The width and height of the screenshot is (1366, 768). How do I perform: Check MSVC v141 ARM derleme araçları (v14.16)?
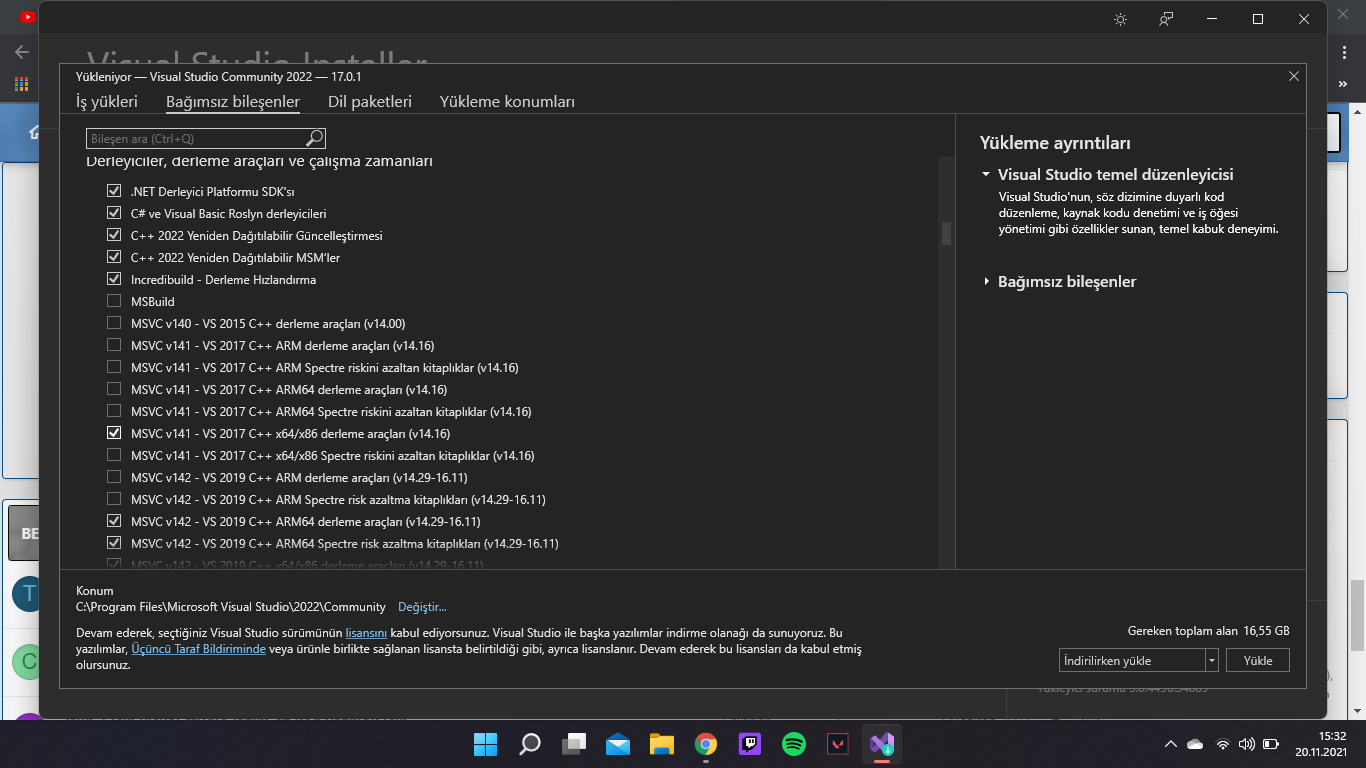coord(113,345)
